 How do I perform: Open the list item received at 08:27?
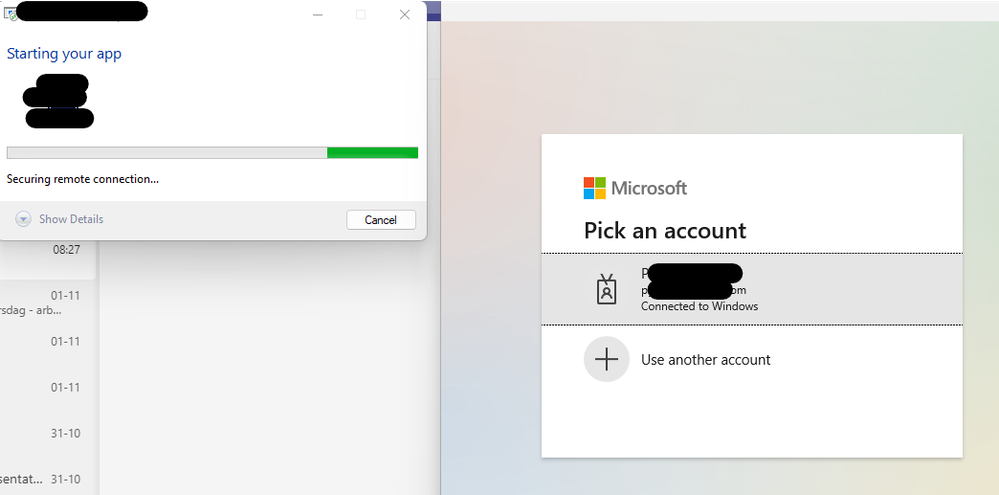tap(48, 258)
